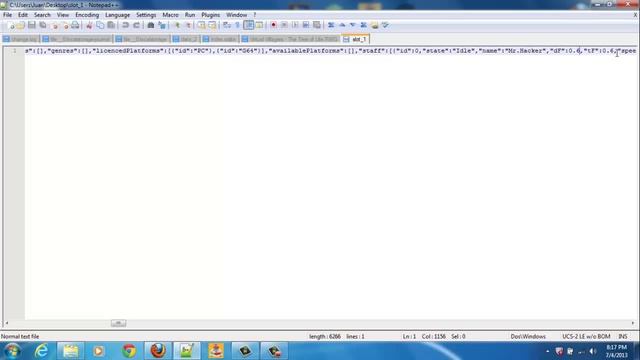The width and height of the screenshot is (640, 360).
Task: Click 'Normal text file' status text
Action: 20,336
